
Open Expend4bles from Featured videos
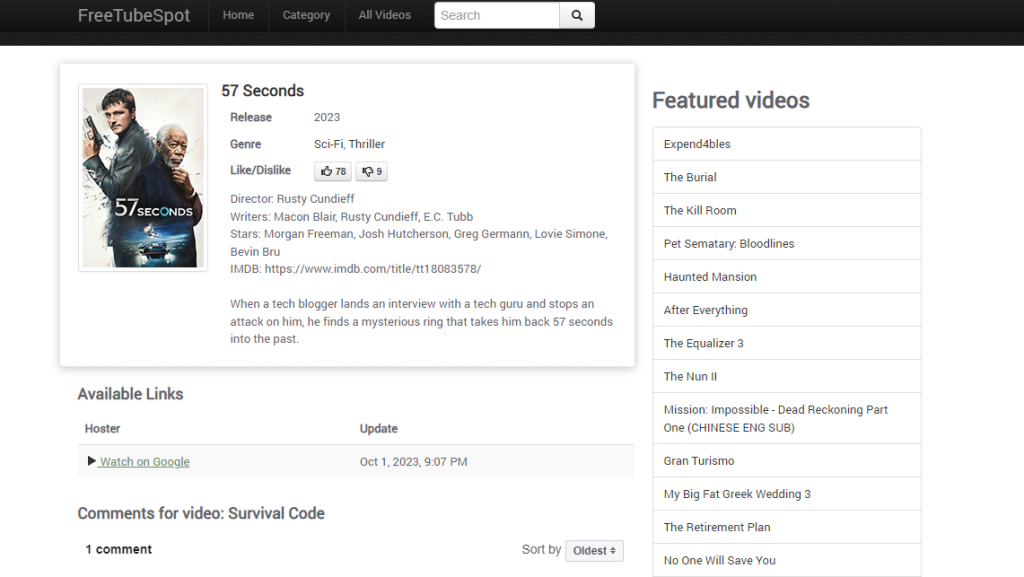787,144
